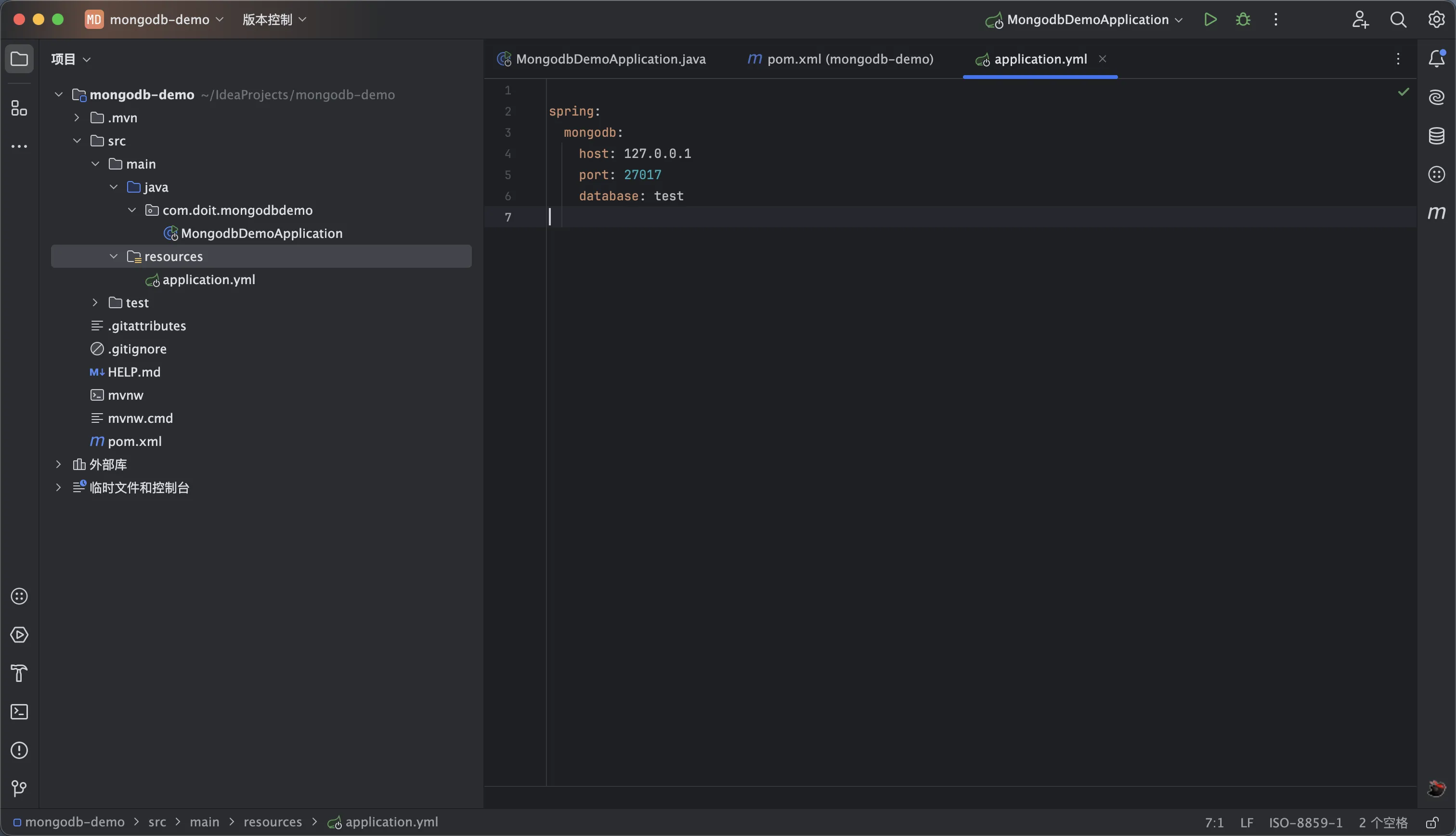Click the ISO-8859-1 encoding widget

click(1305, 823)
